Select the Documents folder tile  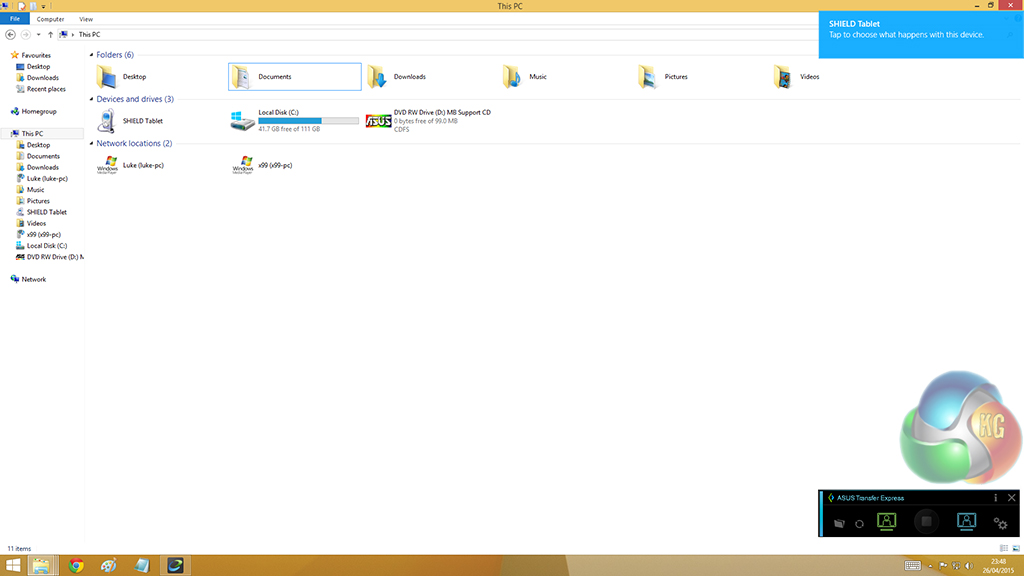(x=295, y=76)
